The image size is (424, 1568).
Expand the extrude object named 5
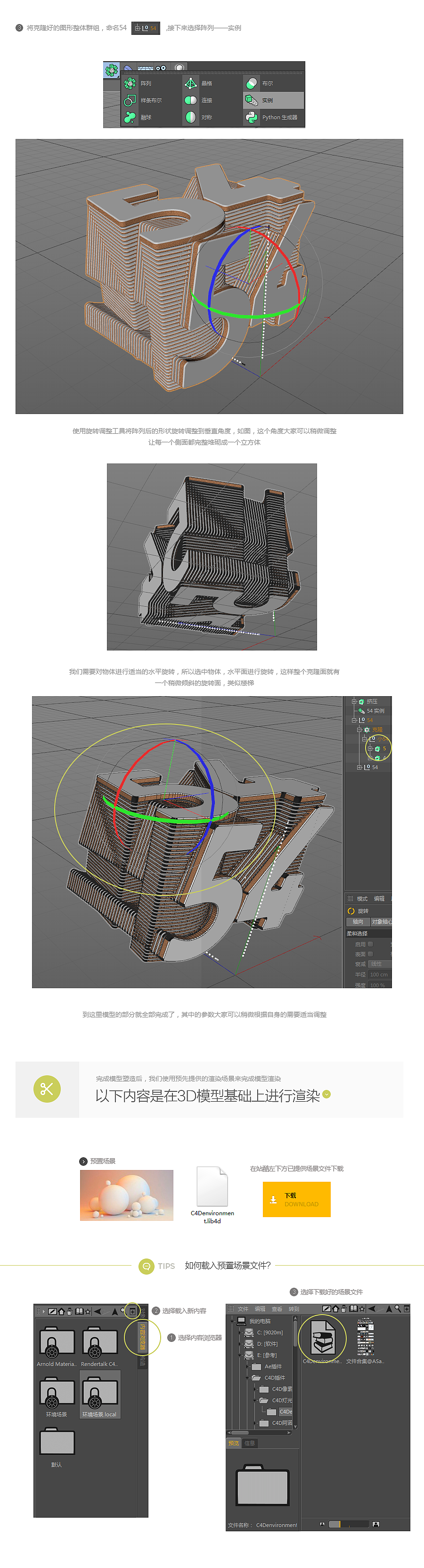coord(370,749)
